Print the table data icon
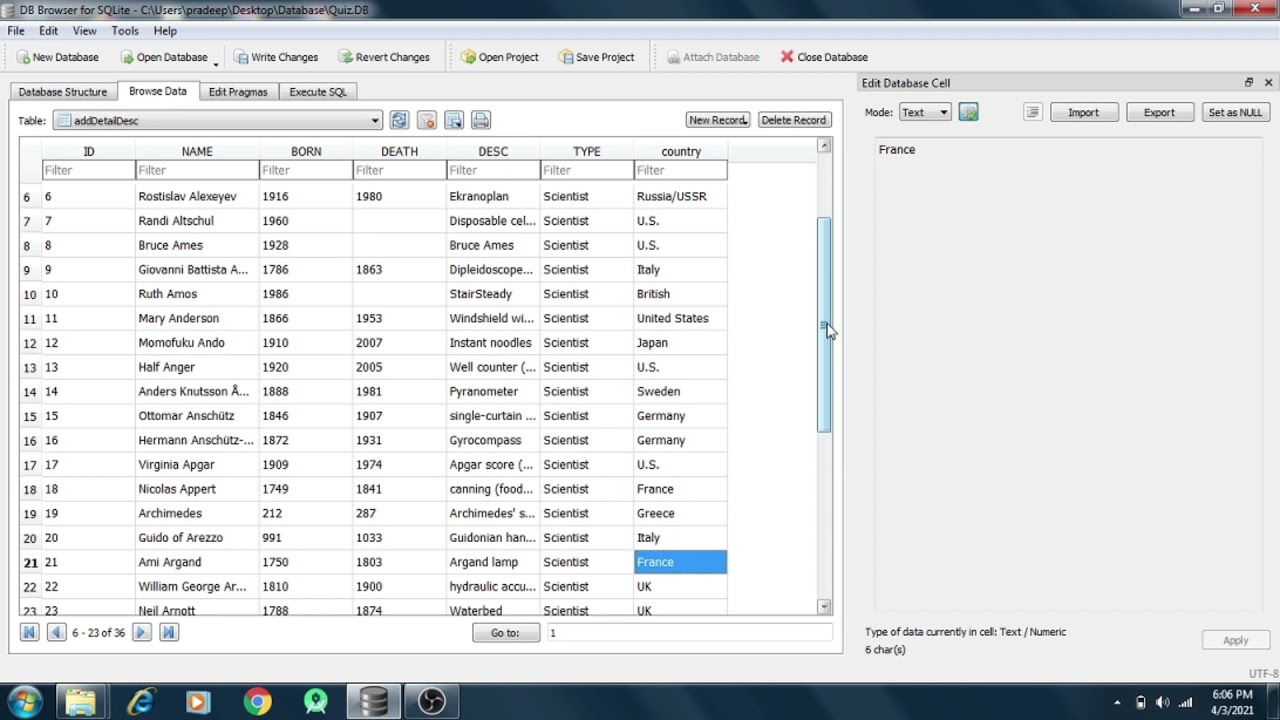Viewport: 1280px width, 720px height. pos(480,120)
